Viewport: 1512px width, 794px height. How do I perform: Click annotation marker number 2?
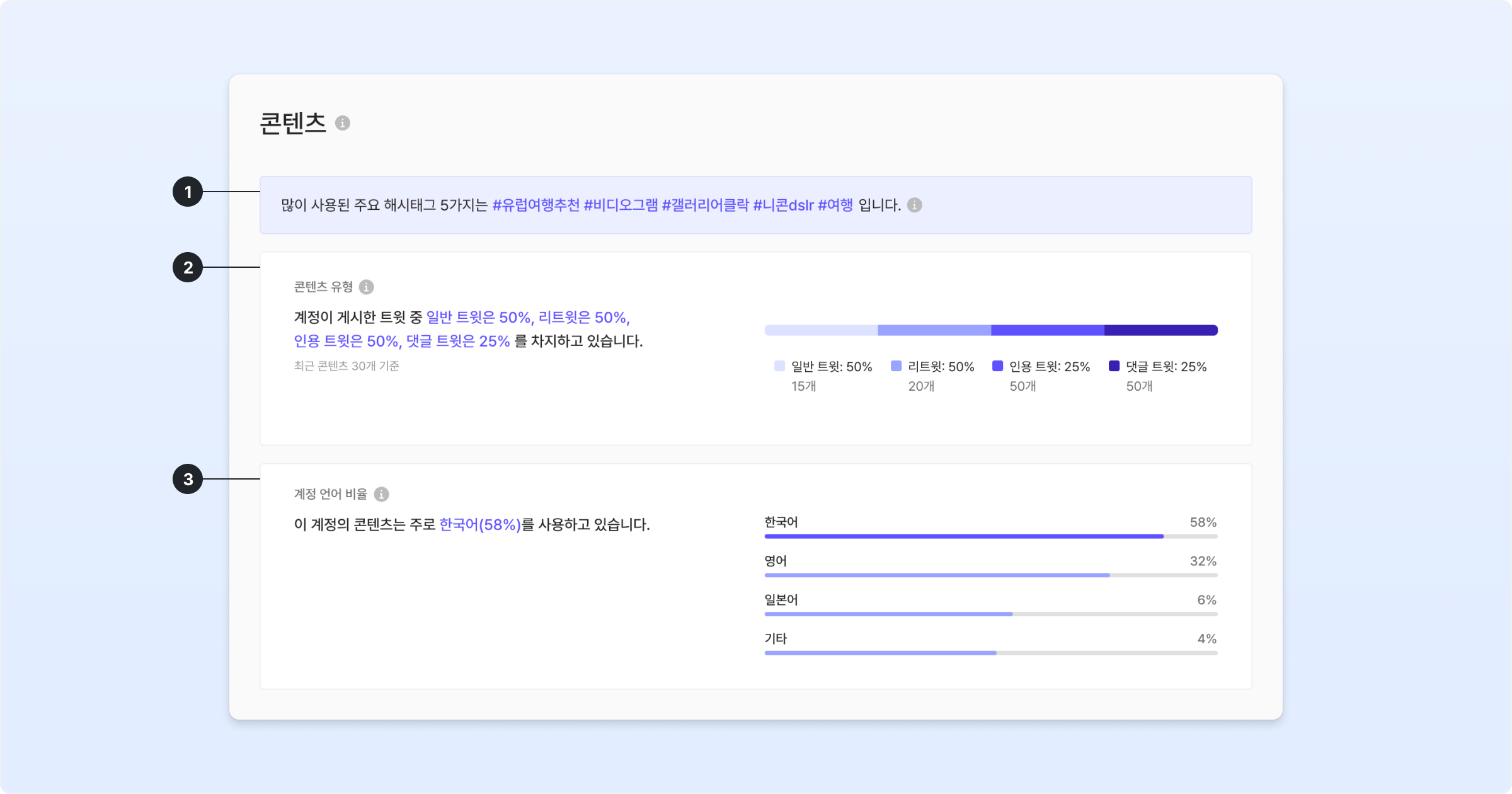(x=188, y=268)
